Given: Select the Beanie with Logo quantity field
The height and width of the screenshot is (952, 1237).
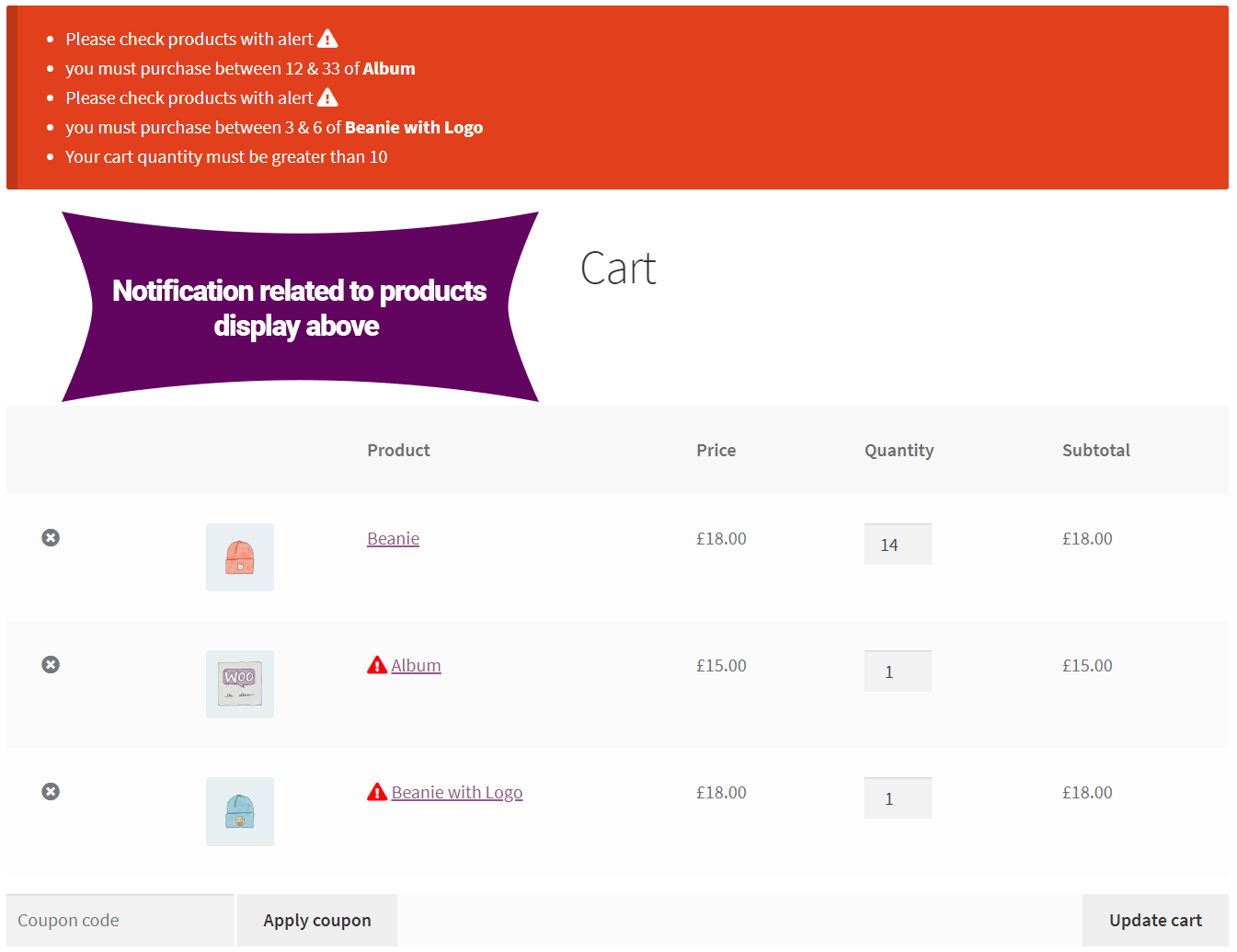Looking at the screenshot, I should tap(897, 797).
